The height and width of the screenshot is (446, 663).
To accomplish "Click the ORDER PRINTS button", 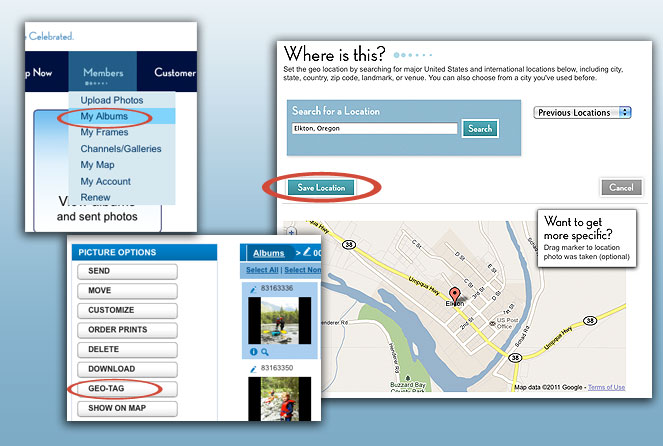I will tap(127, 330).
